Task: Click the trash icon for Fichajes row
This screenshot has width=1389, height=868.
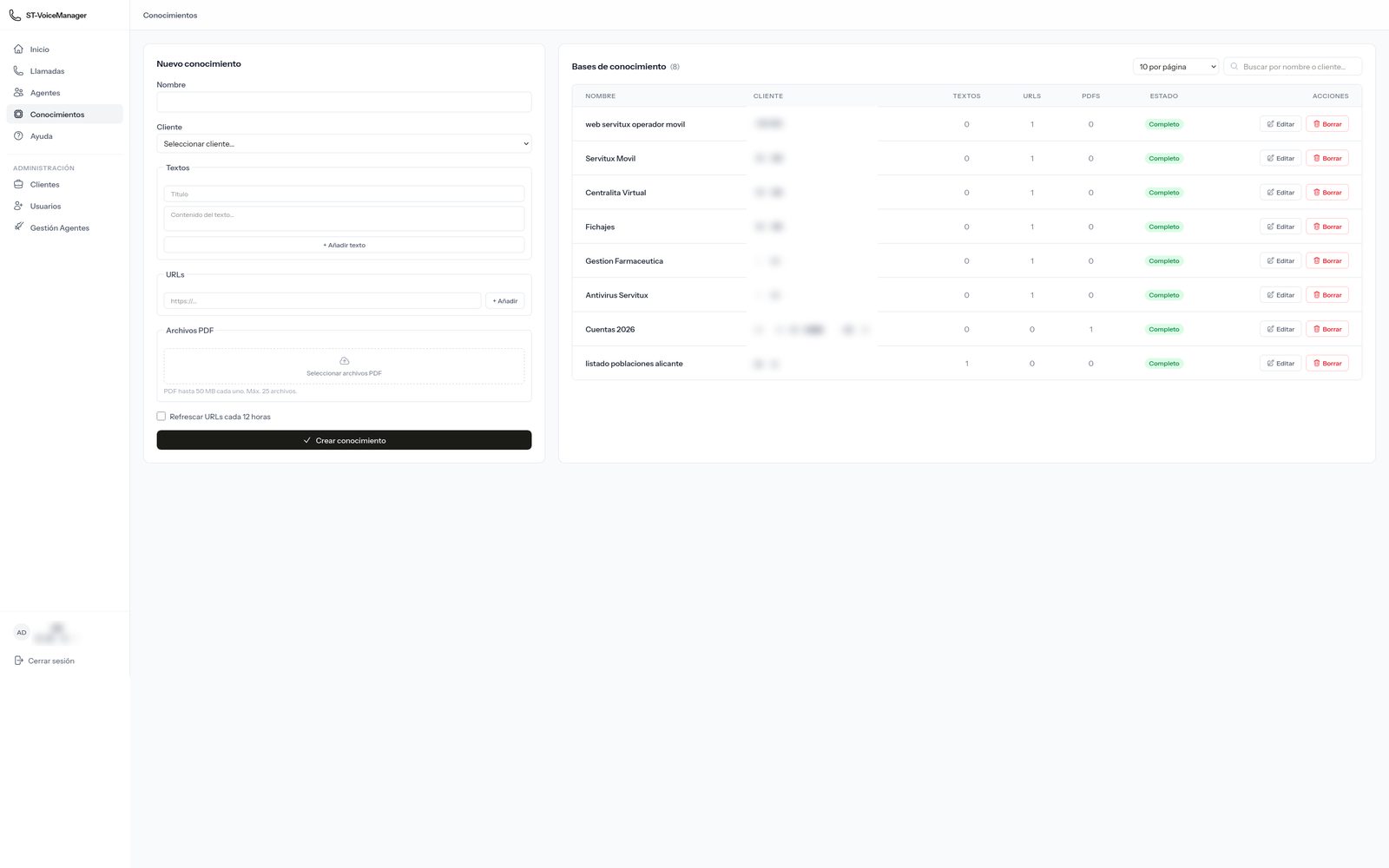Action: (1317, 227)
